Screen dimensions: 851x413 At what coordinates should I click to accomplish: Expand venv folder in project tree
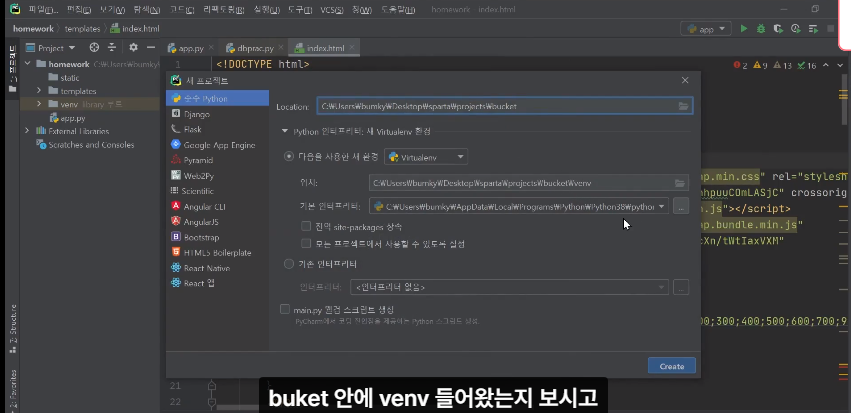[39, 104]
